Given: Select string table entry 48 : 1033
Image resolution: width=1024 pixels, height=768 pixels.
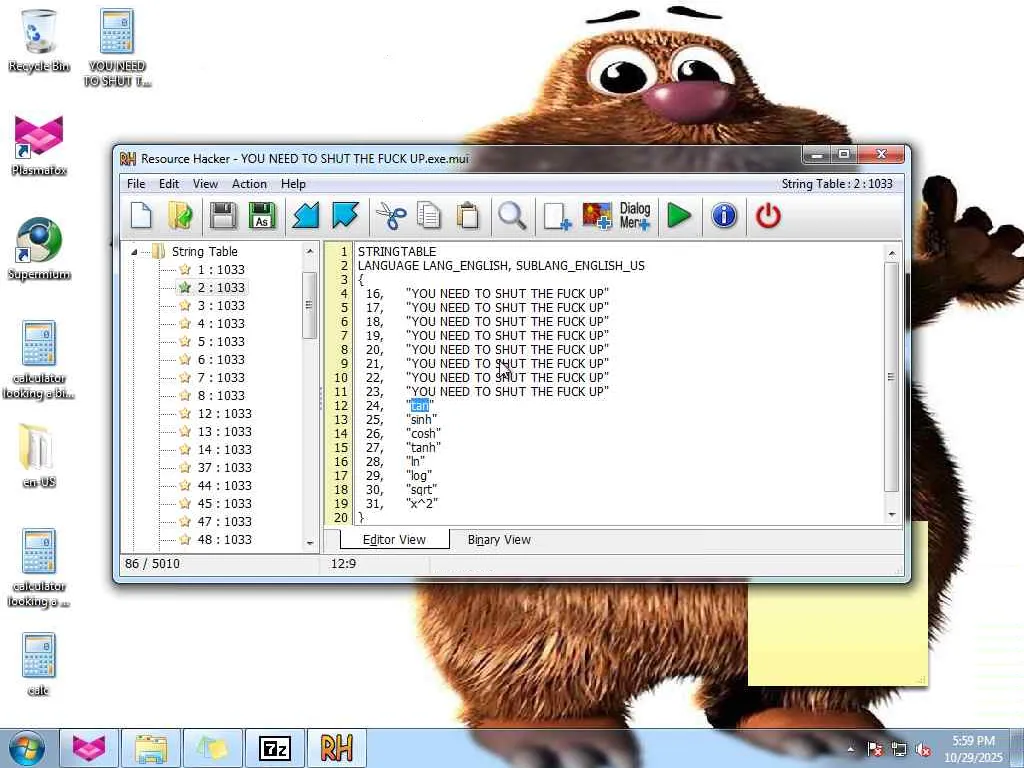Looking at the screenshot, I should tap(224, 539).
